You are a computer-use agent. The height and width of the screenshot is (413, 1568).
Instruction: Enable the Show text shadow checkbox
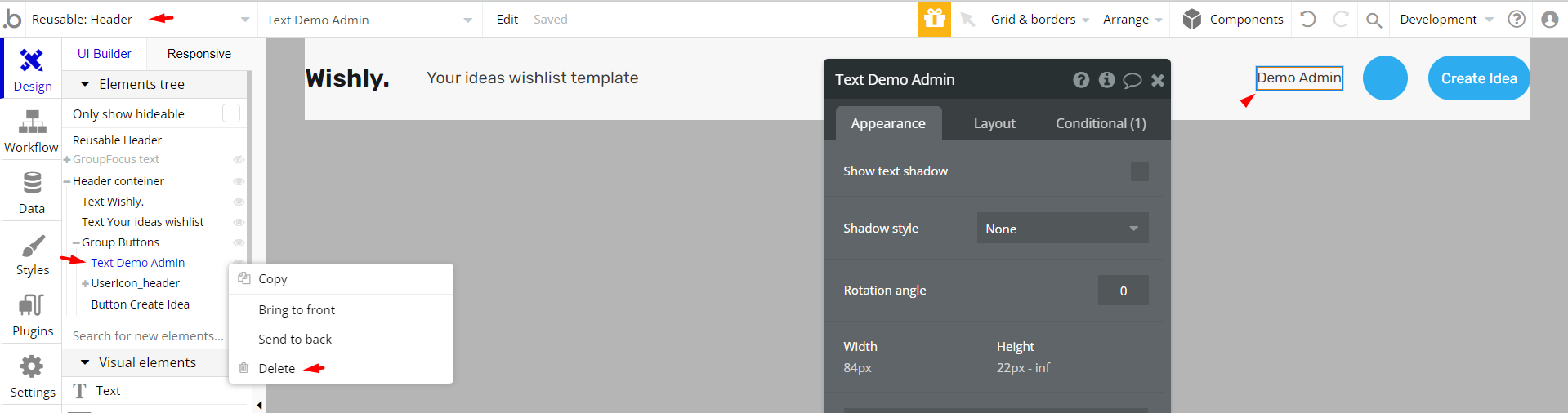[1139, 171]
